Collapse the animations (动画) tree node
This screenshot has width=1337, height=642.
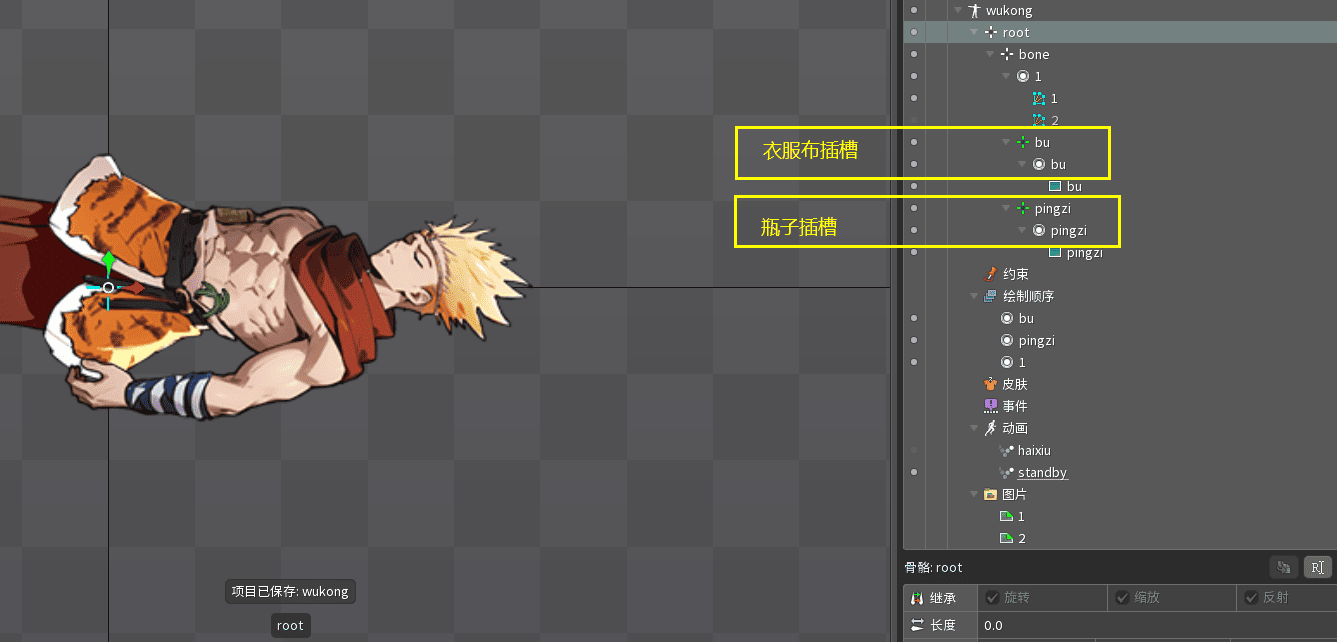(975, 428)
